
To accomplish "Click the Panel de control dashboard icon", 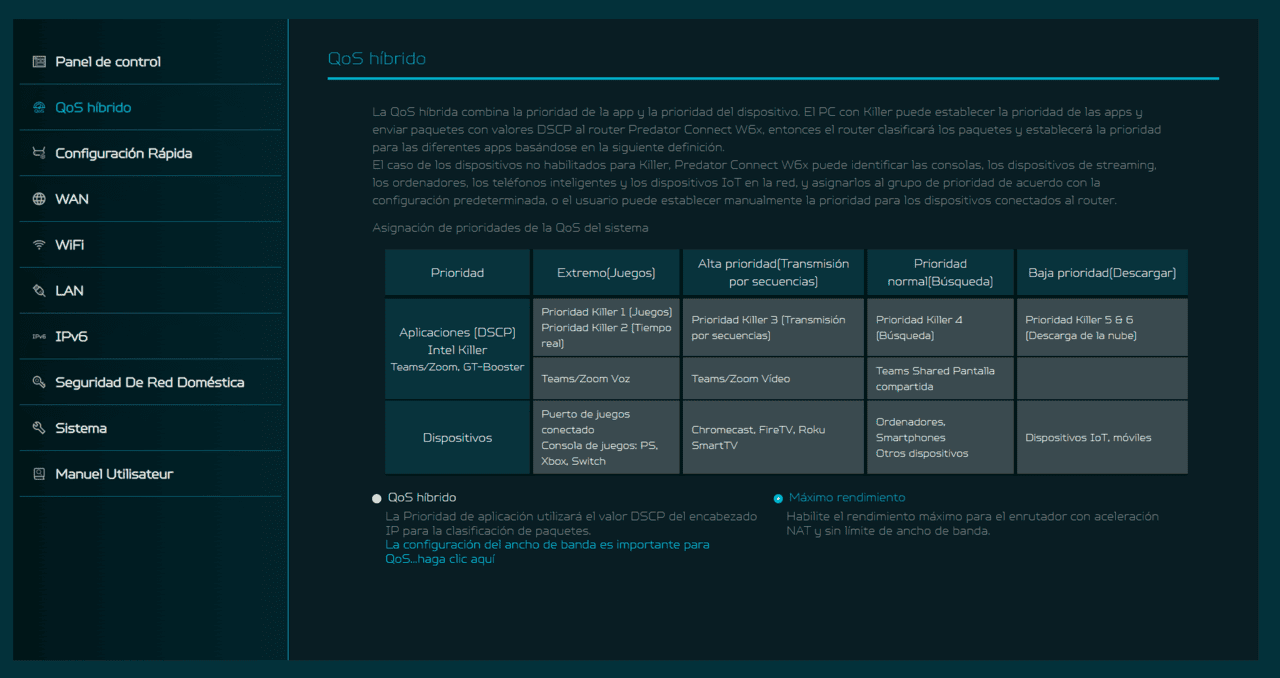I will click(x=39, y=62).
